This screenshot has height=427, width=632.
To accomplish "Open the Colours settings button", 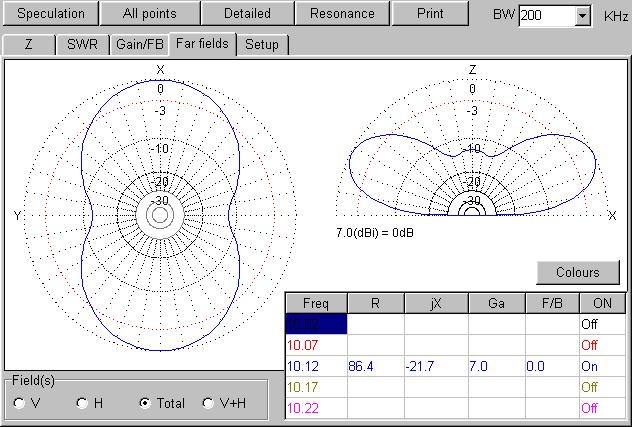I will click(577, 272).
